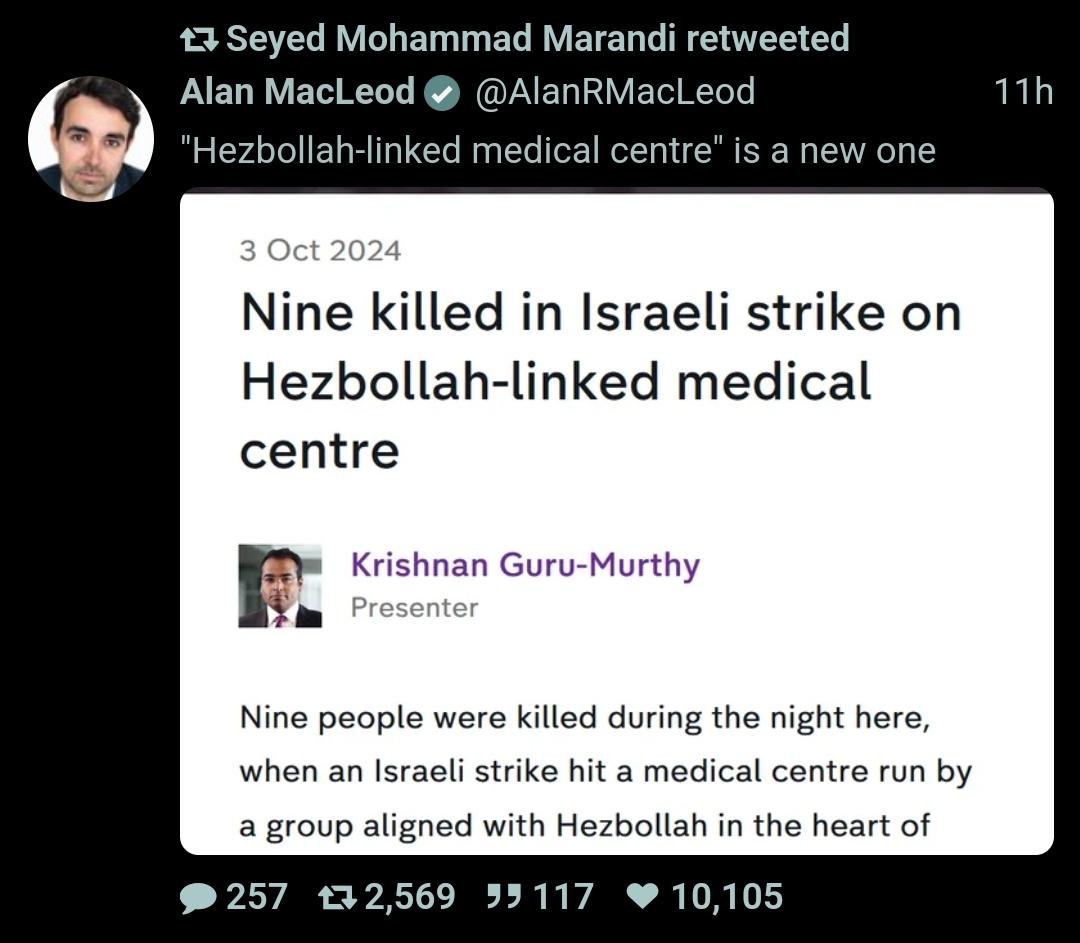Click the presenter headshot in the article
The height and width of the screenshot is (943, 1080).
[280, 586]
